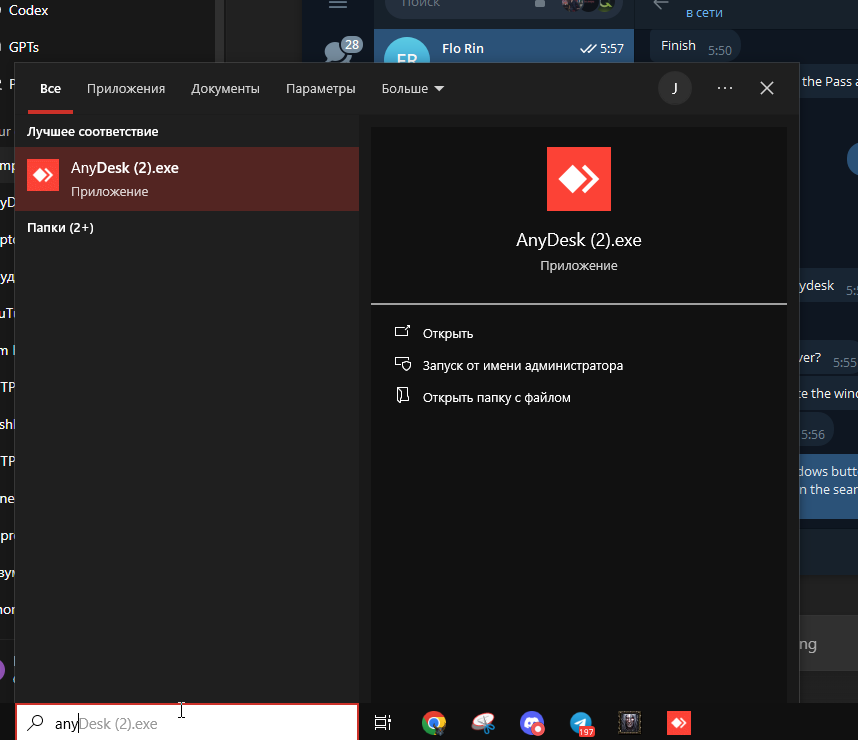Open the Snipping tool taskbar icon
The height and width of the screenshot is (740, 858).
483,722
